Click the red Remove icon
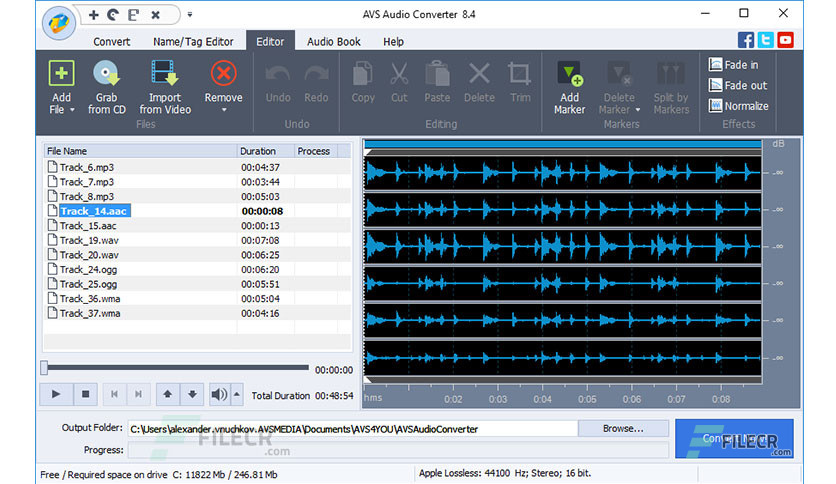Viewport: 836px width, 484px height. point(223,74)
